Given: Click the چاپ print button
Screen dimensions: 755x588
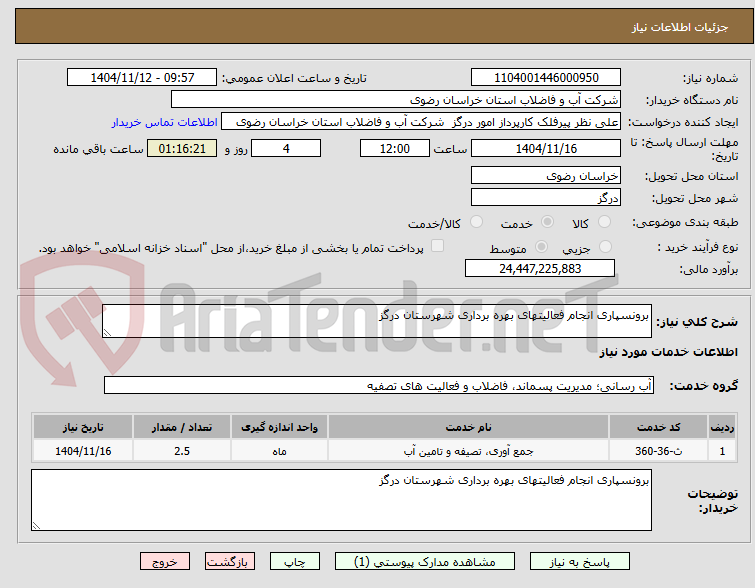Looking at the screenshot, I should point(295,562).
